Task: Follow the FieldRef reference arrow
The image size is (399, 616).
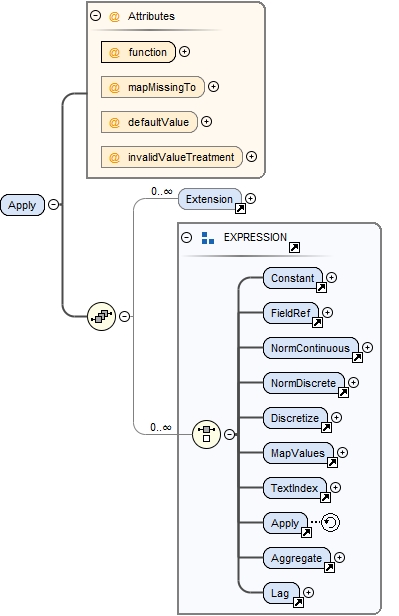Action: pos(317,323)
